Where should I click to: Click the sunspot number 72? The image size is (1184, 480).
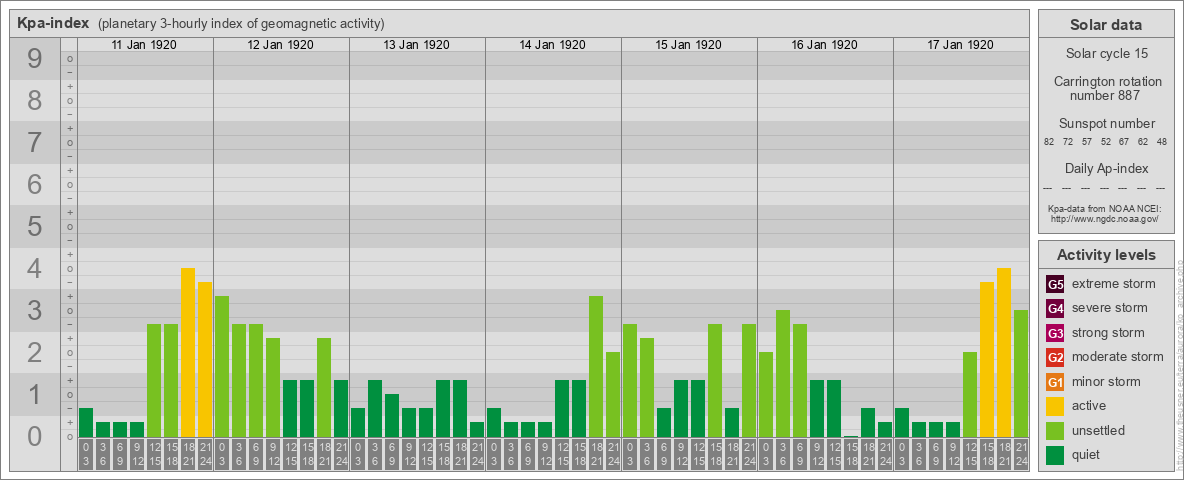coord(1068,142)
